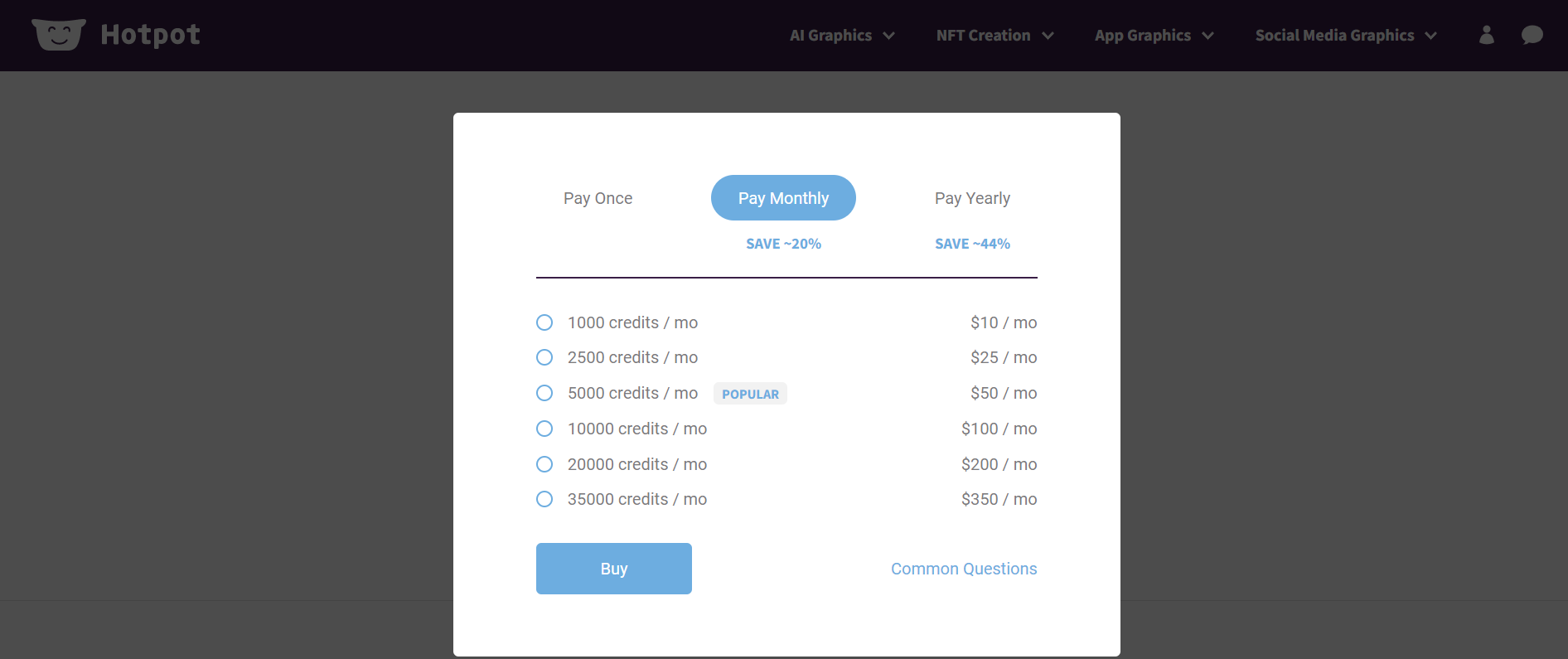This screenshot has width=1568, height=659.
Task: Select the Pay Monthly tab
Action: 783,198
